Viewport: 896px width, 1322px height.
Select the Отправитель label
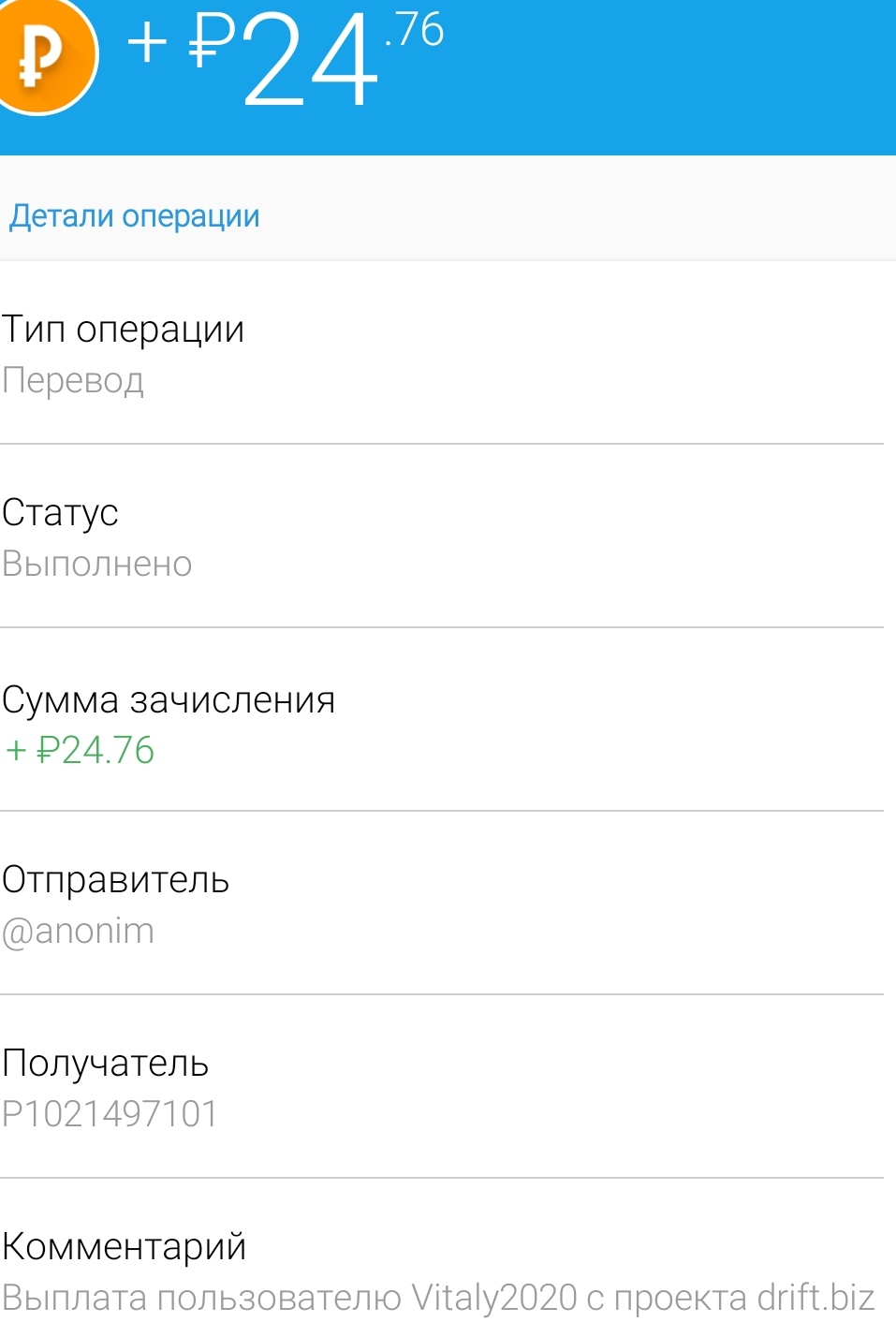(x=115, y=880)
